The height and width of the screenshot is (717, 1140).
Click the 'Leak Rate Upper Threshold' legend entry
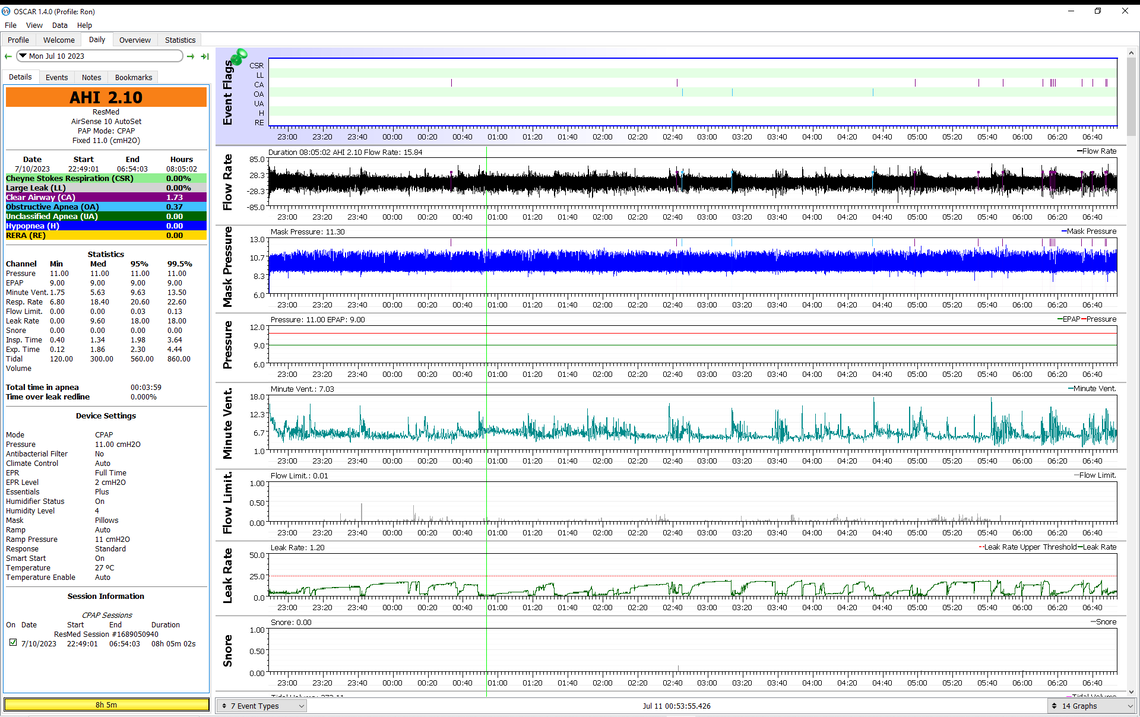tap(1027, 547)
